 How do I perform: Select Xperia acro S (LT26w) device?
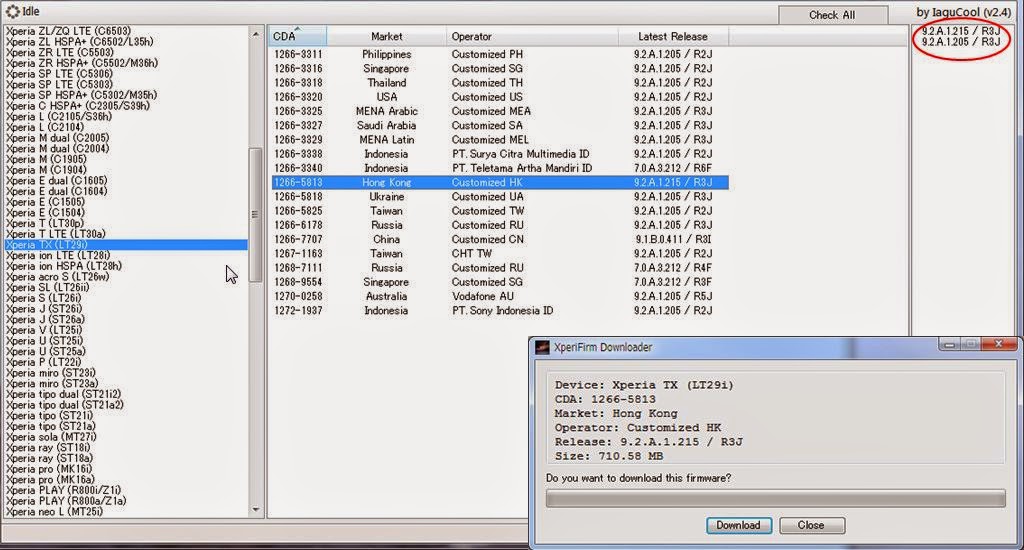pyautogui.click(x=57, y=277)
